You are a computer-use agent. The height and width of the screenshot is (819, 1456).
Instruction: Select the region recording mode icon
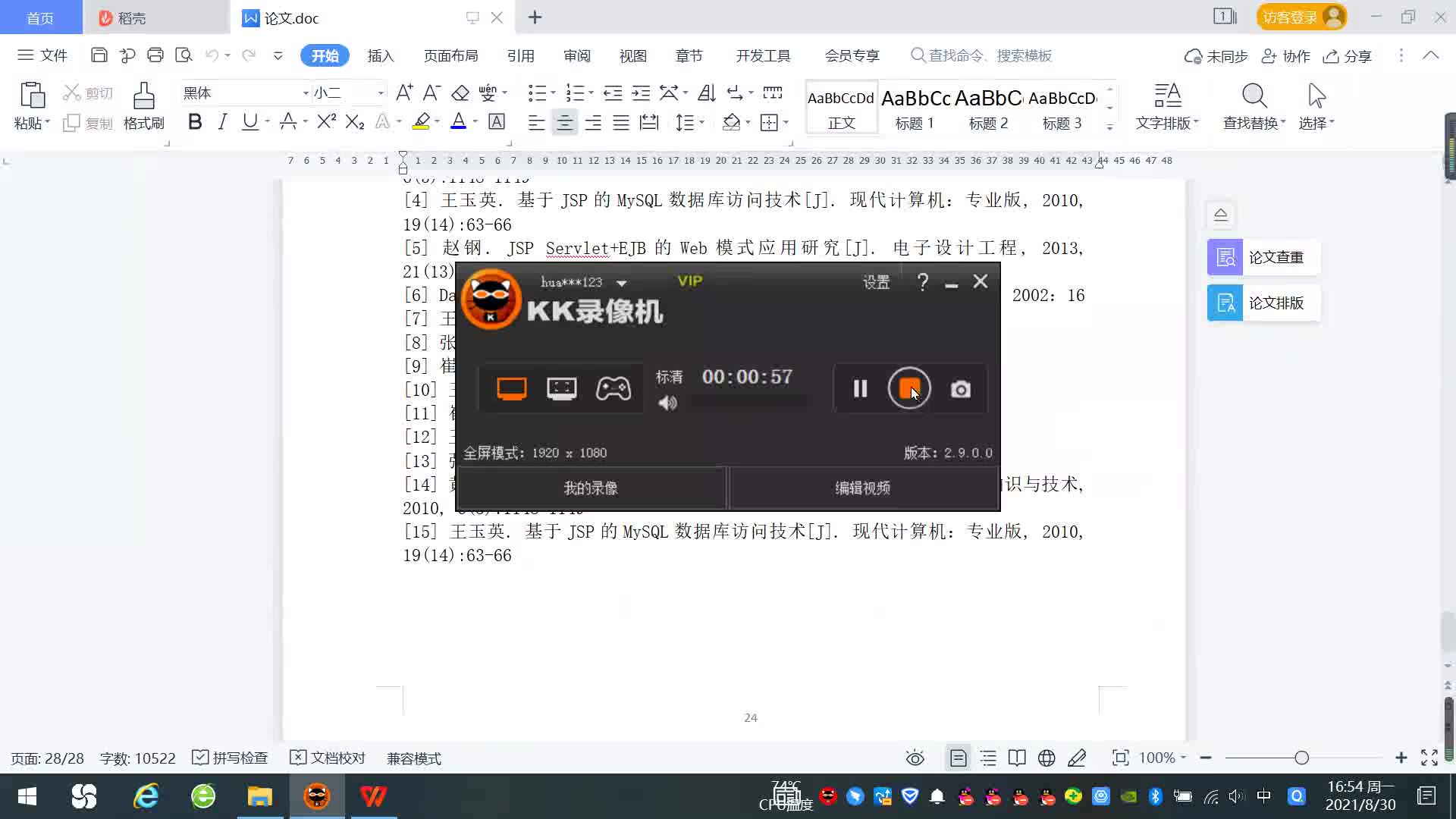[561, 389]
